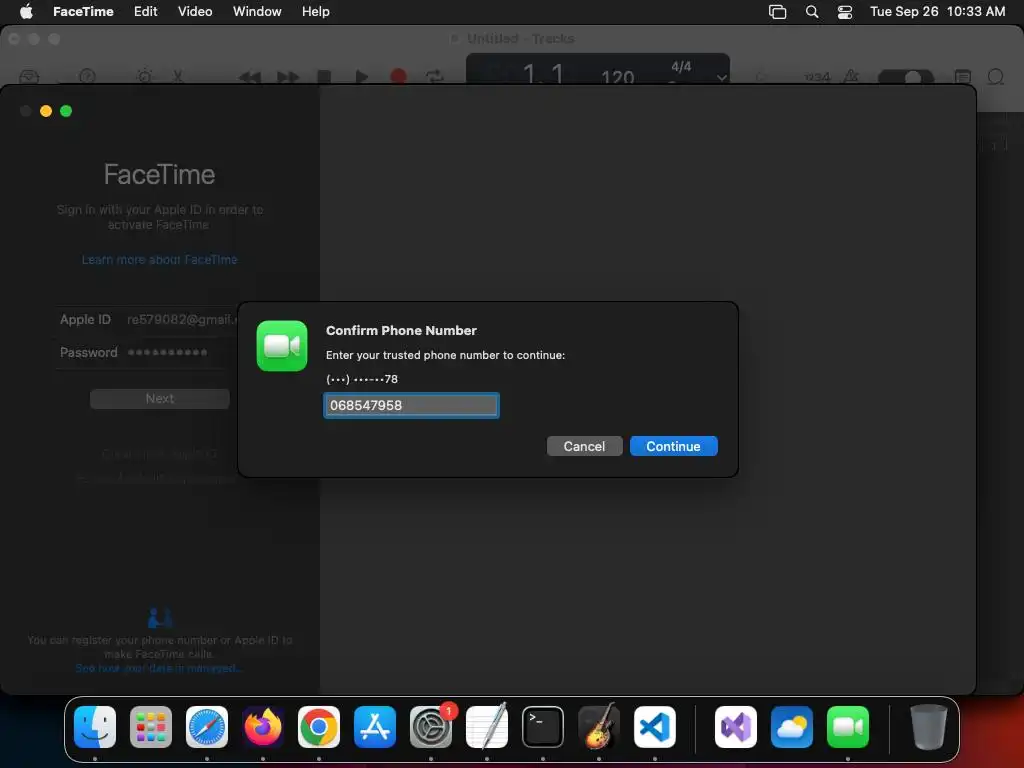Viewport: 1024px width, 768px height.
Task: Open Launchpad from the Dock
Action: pyautogui.click(x=151, y=727)
